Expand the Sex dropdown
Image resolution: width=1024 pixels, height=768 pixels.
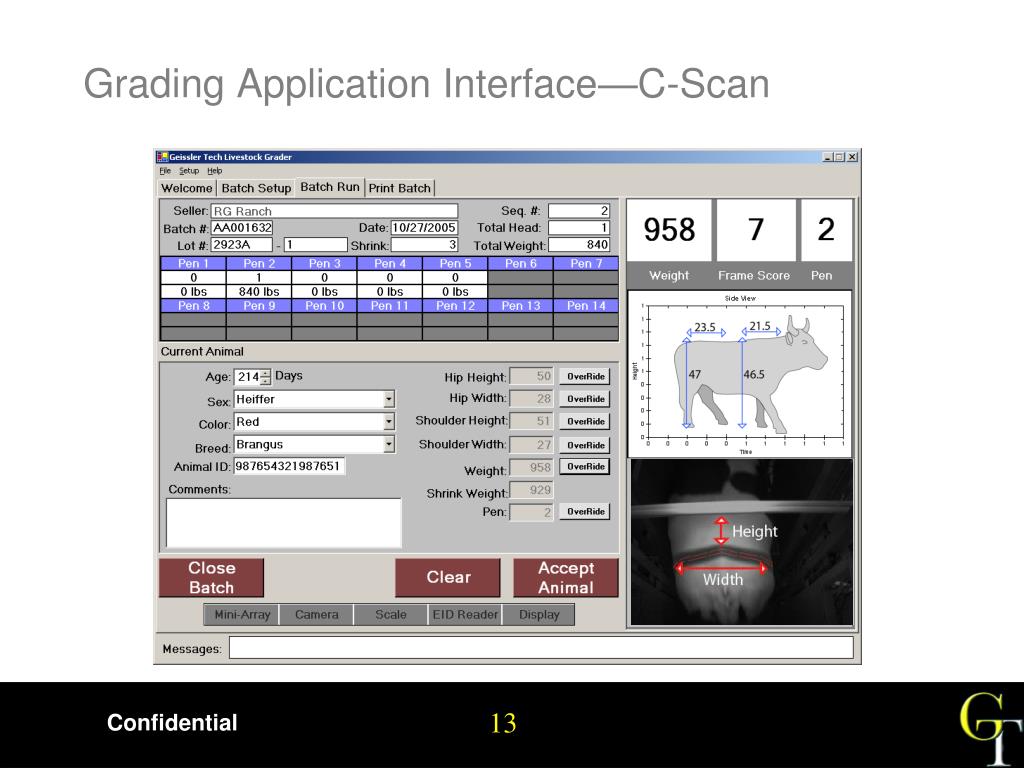389,399
